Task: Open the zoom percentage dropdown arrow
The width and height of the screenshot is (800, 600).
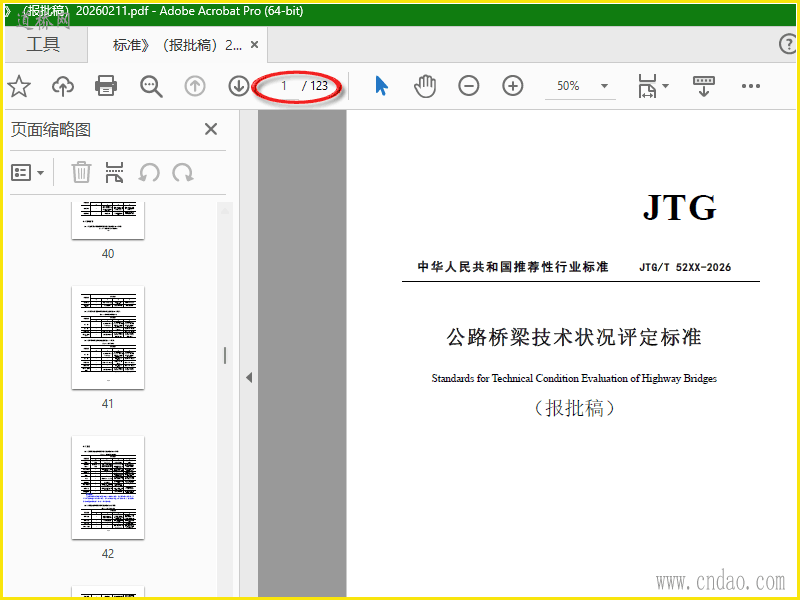Action: point(604,86)
